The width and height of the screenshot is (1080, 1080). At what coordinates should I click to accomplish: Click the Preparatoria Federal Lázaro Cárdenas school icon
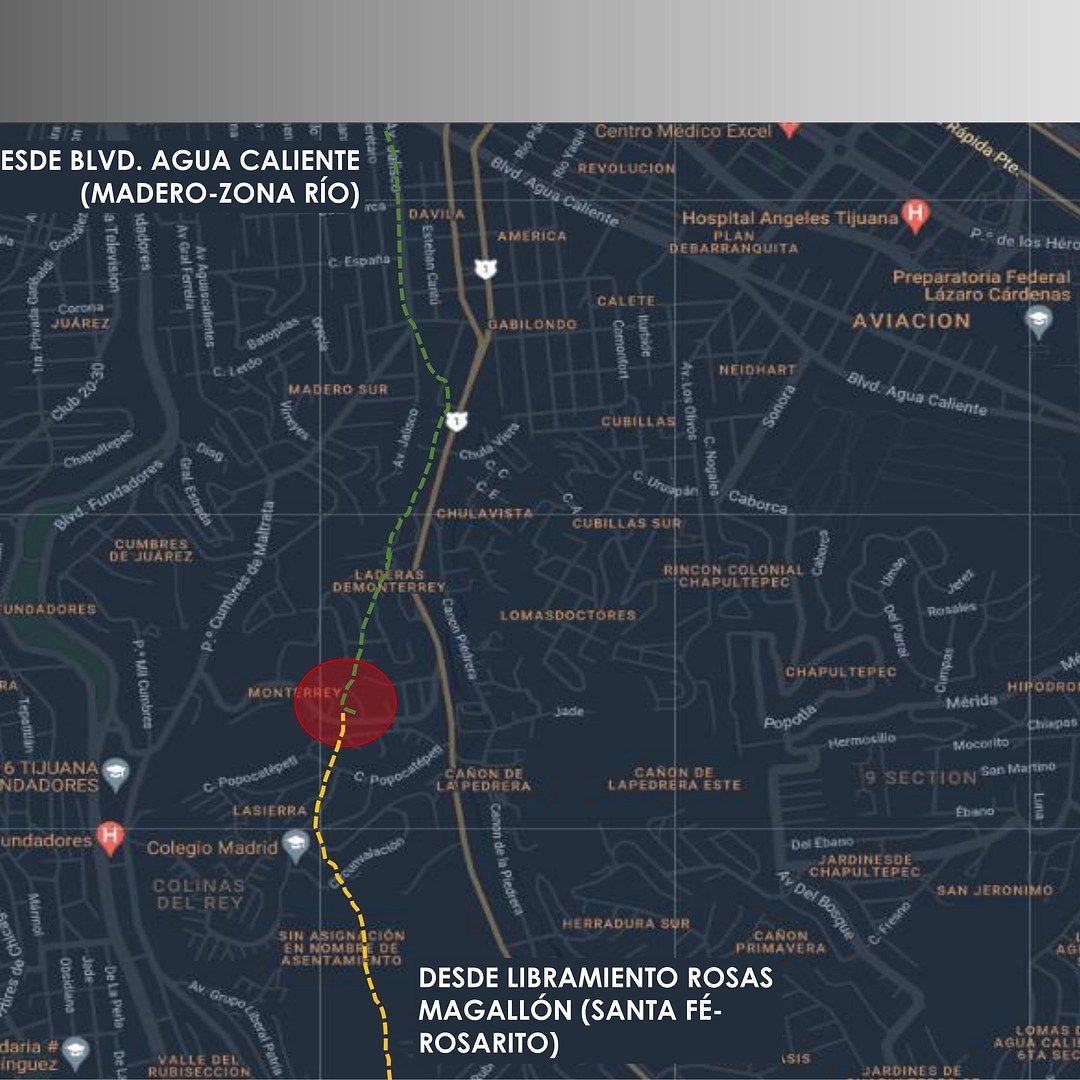pos(1039,320)
